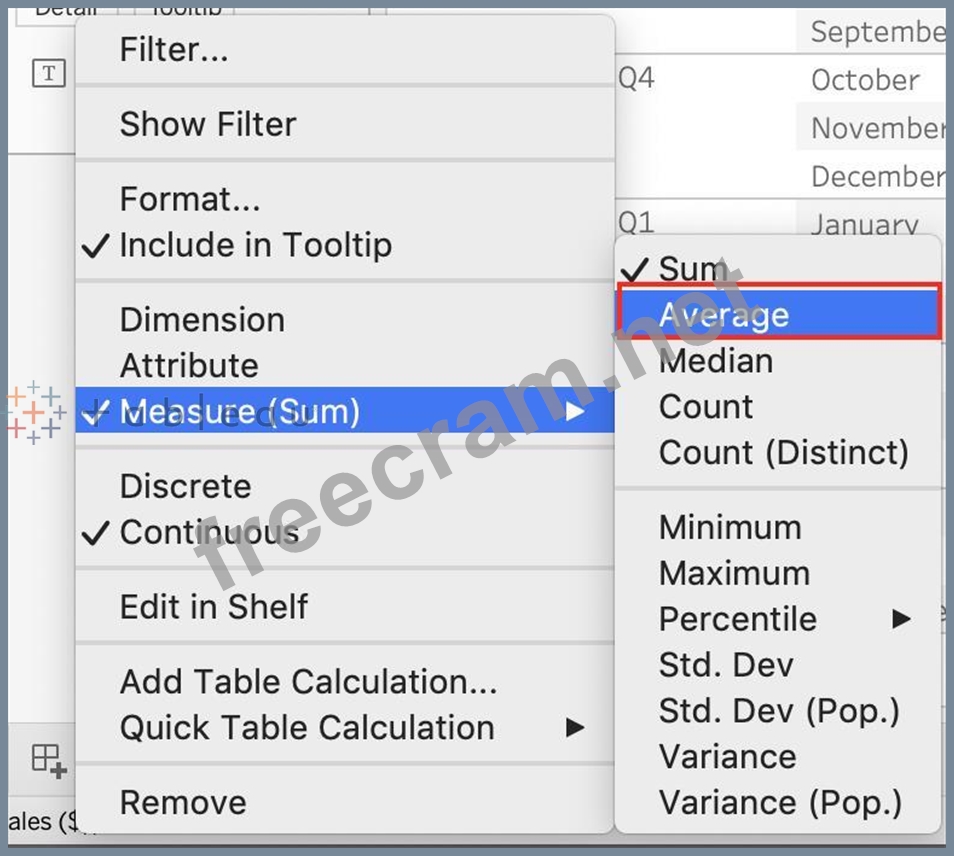
Task: Choose Average aggregation
Action: pyautogui.click(x=724, y=315)
